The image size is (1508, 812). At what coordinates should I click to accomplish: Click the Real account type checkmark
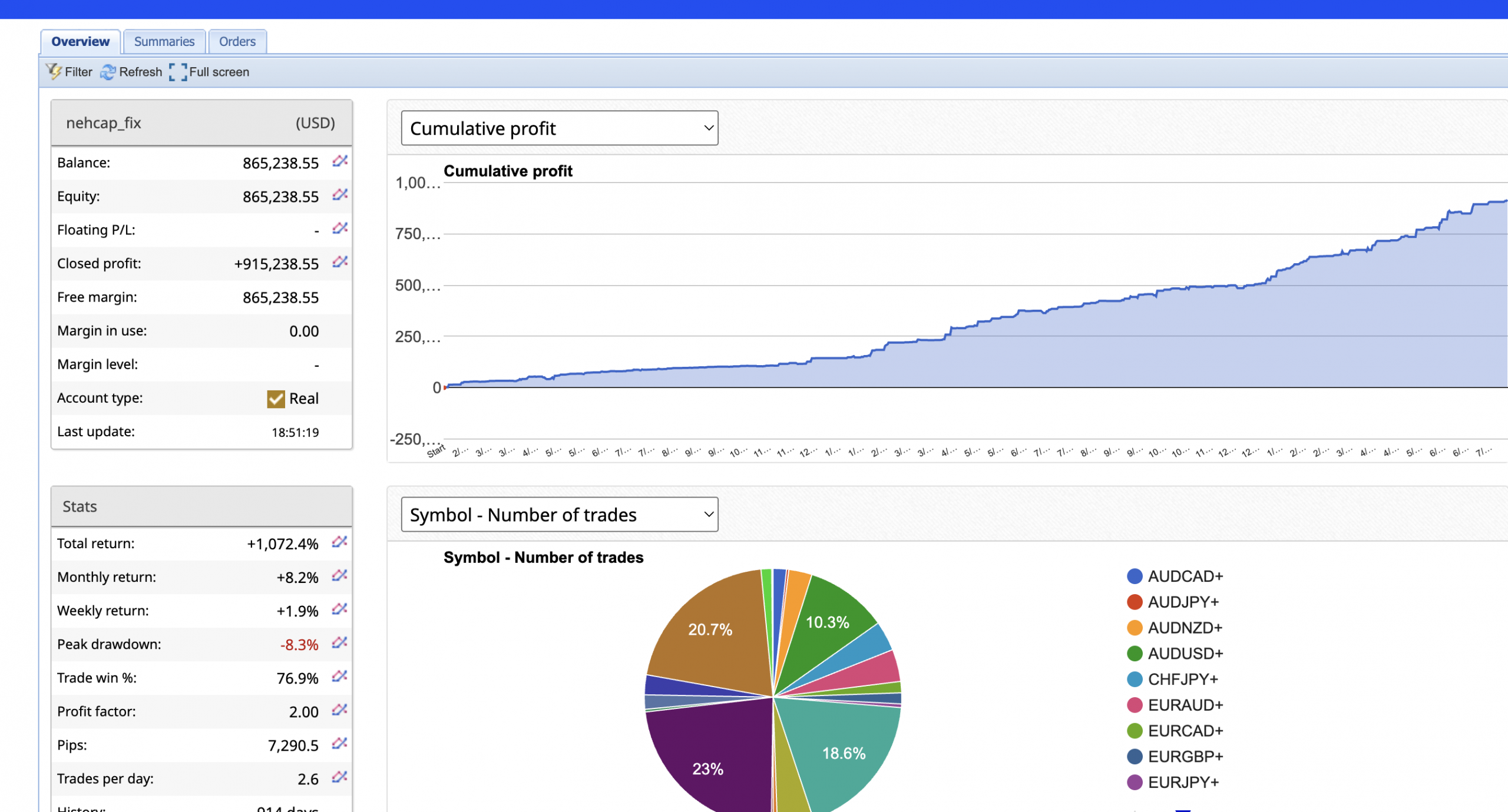(276, 399)
